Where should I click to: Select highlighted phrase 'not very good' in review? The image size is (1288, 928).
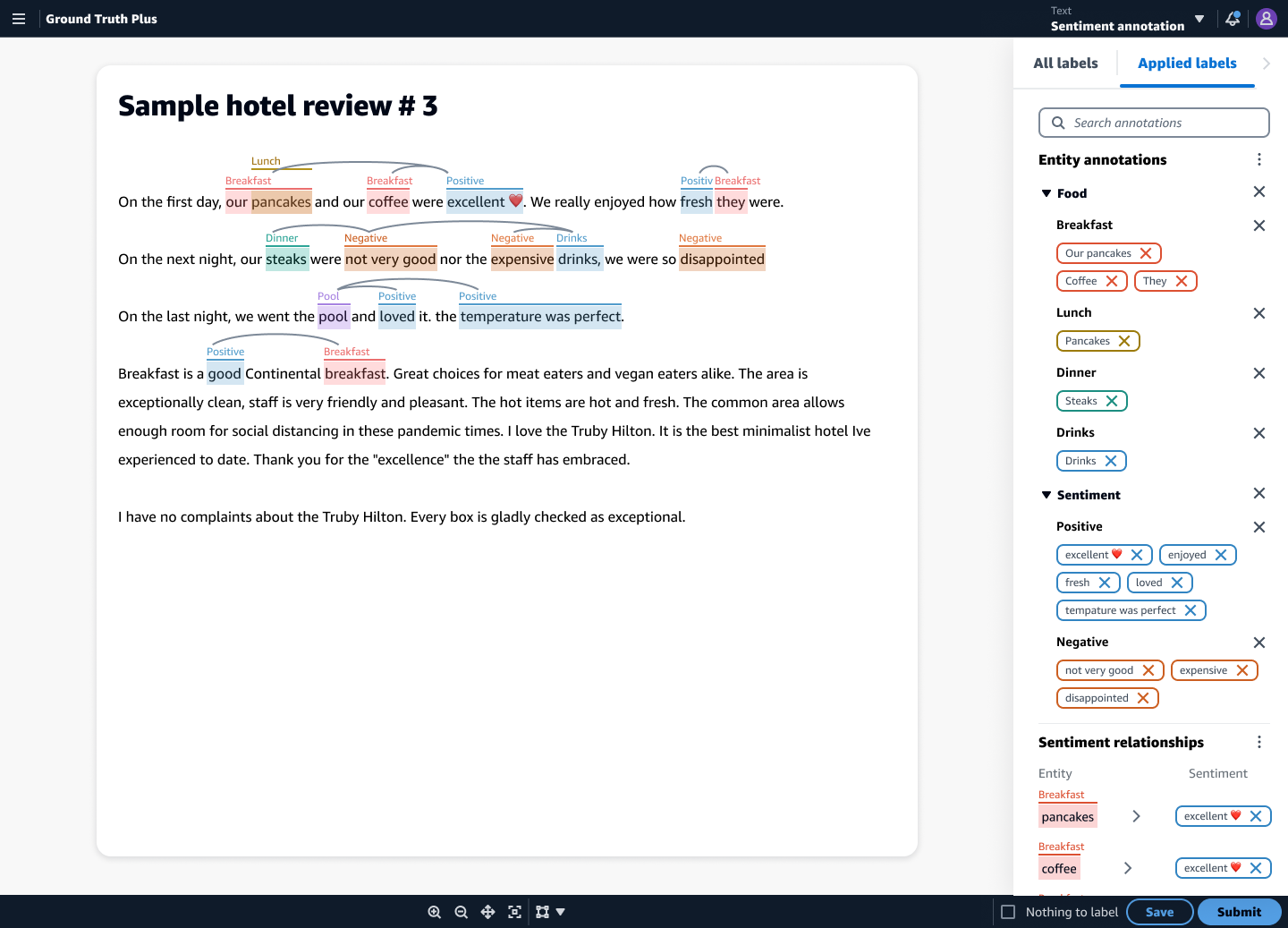point(391,260)
